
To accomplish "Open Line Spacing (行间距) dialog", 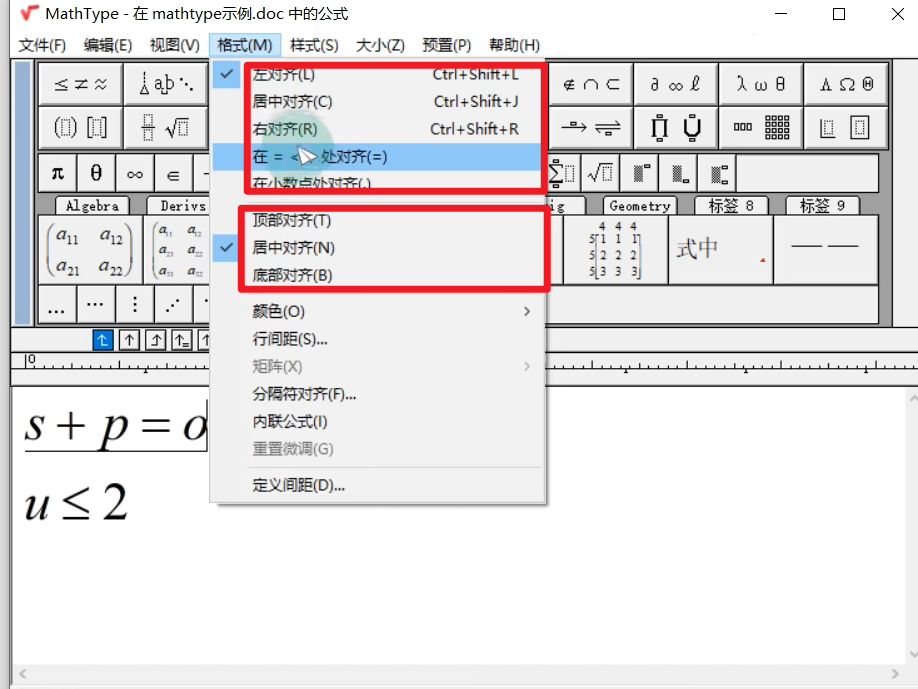I will pos(377,339).
